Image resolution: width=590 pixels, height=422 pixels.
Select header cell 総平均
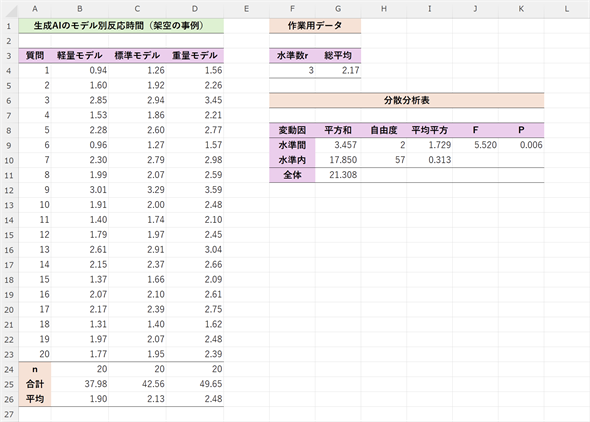point(338,56)
